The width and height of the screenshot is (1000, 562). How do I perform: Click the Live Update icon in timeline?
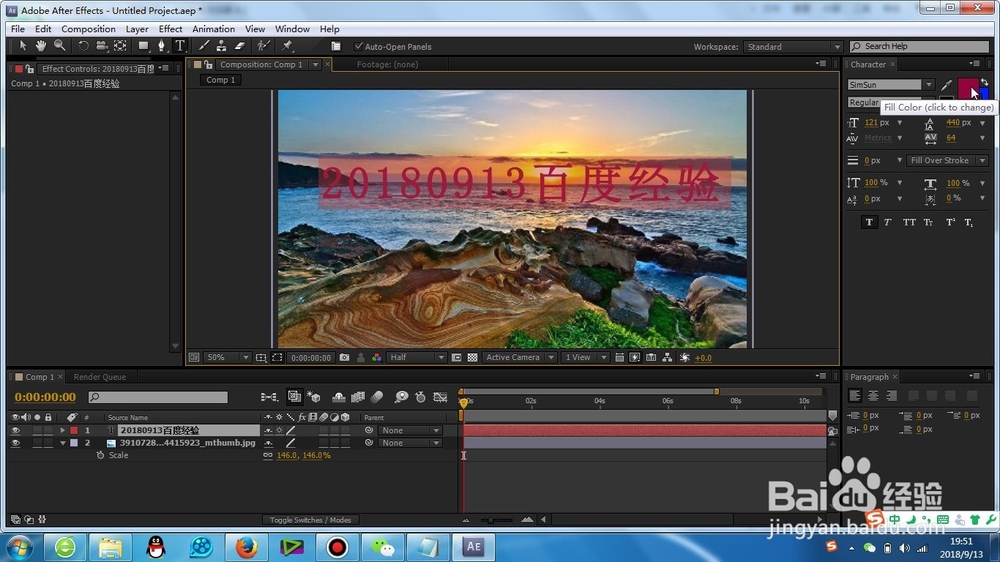coord(294,397)
